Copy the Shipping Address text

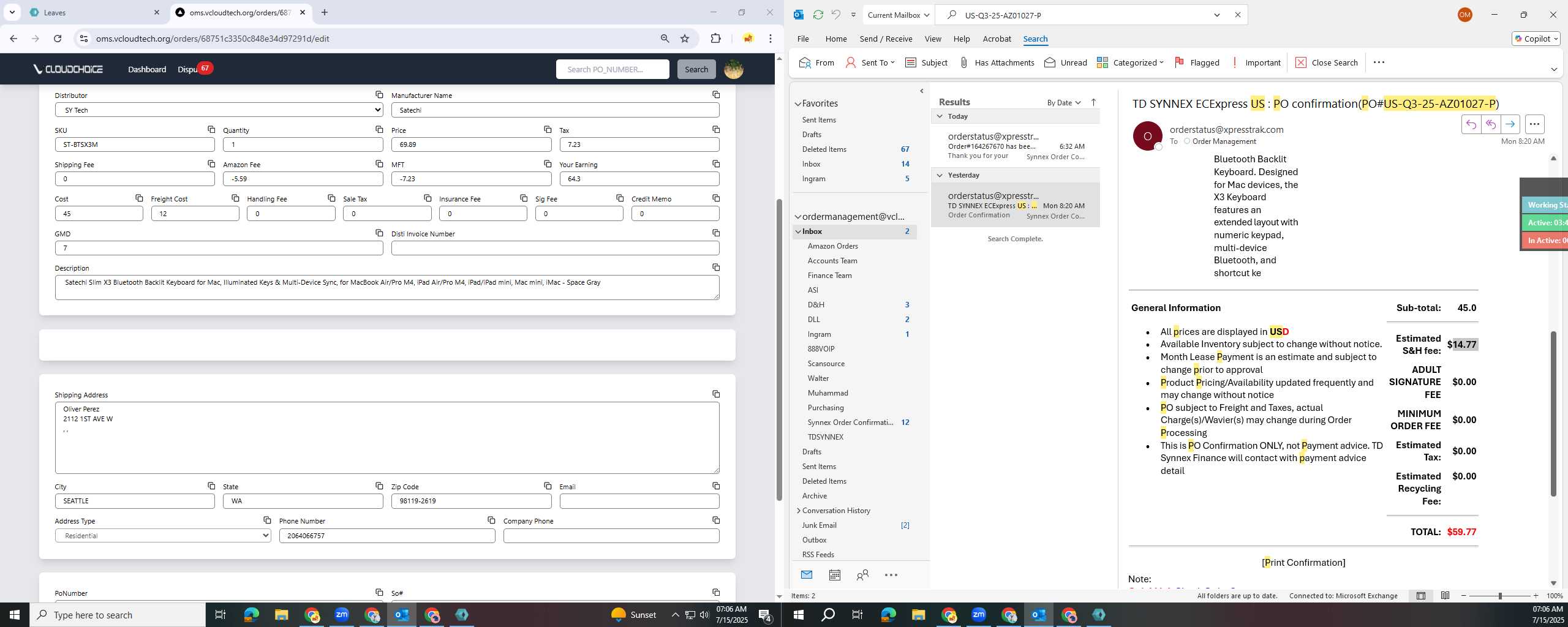(716, 394)
